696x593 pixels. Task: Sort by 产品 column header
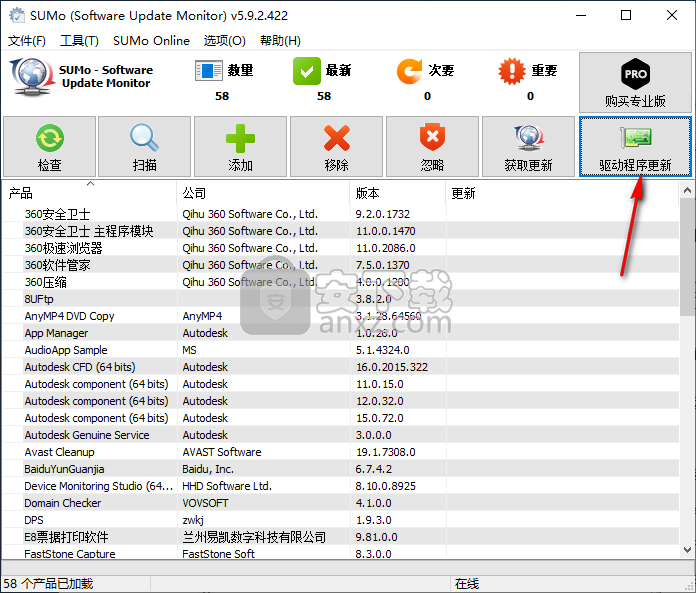tap(89, 193)
